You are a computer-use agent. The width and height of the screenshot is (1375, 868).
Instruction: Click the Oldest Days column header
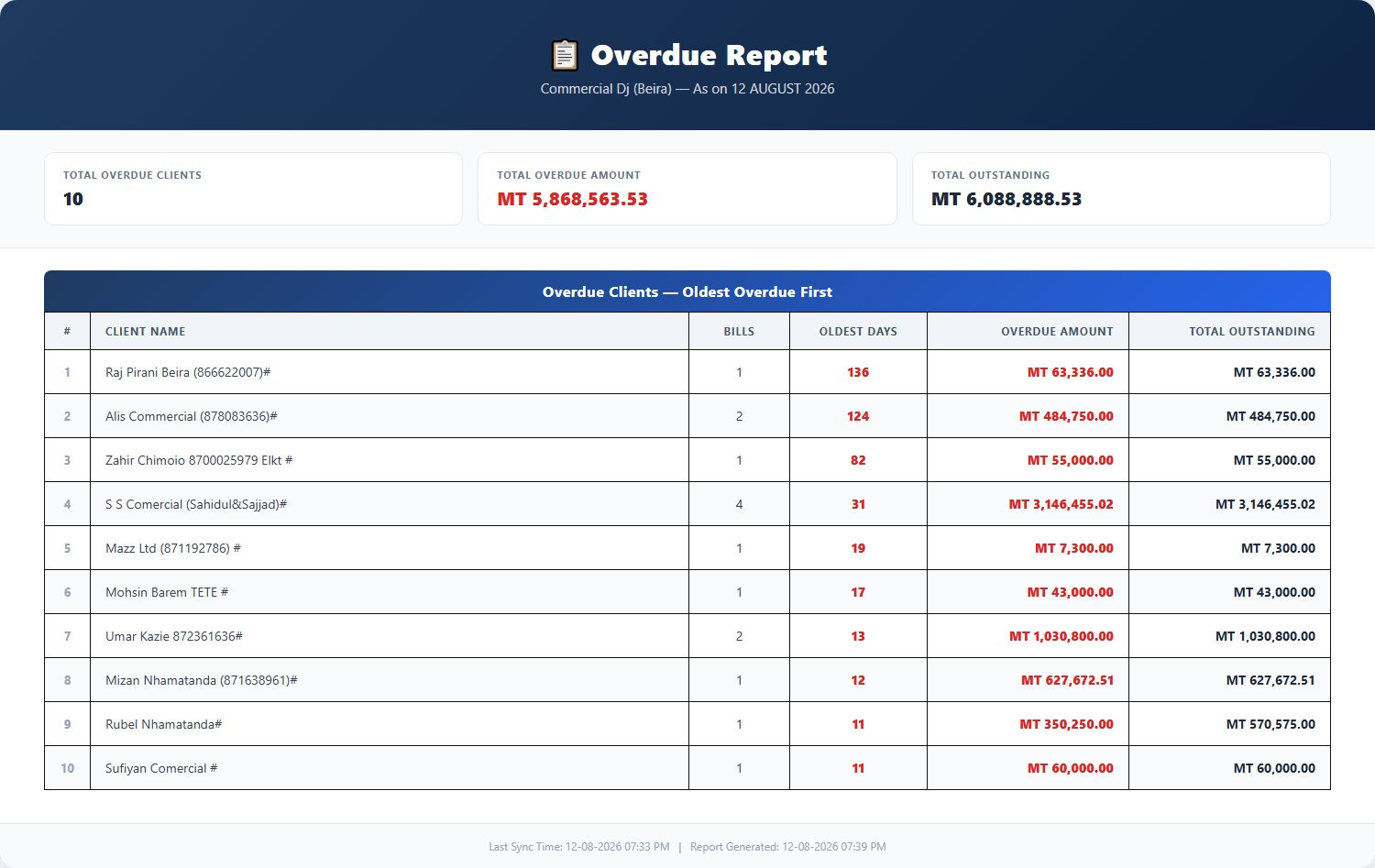tap(858, 332)
